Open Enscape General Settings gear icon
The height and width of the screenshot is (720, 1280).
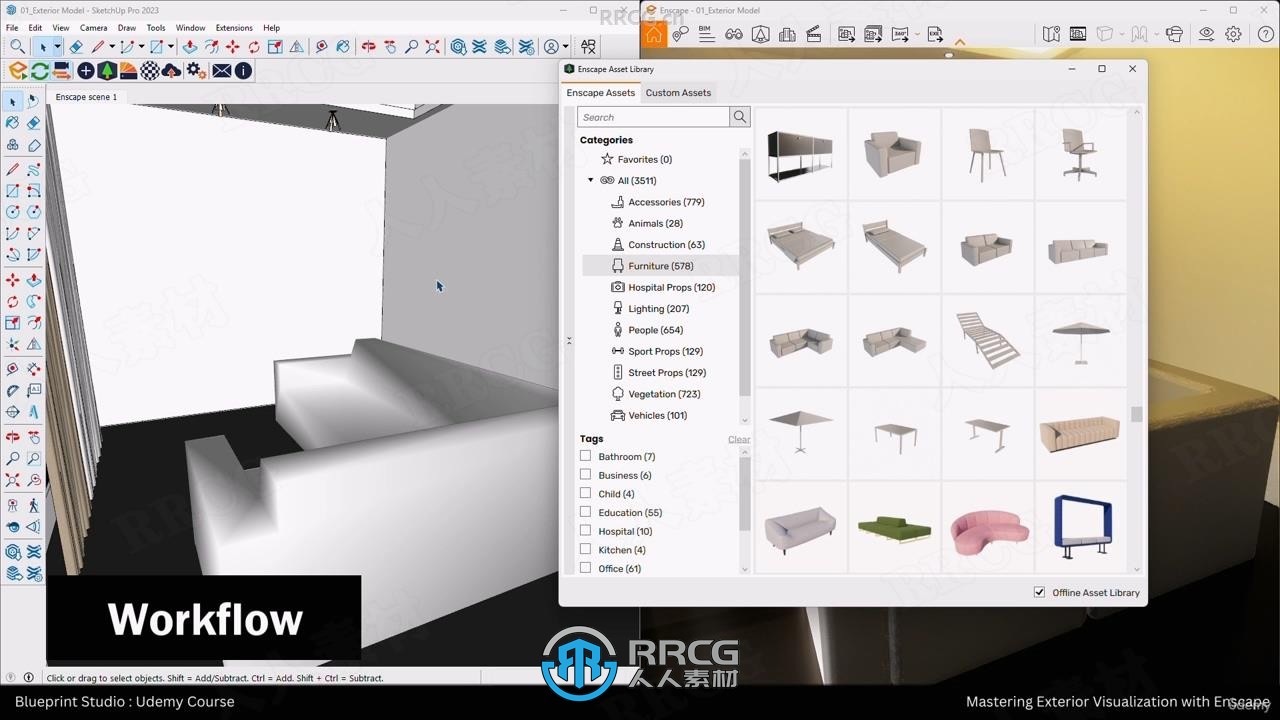pyautogui.click(x=196, y=71)
